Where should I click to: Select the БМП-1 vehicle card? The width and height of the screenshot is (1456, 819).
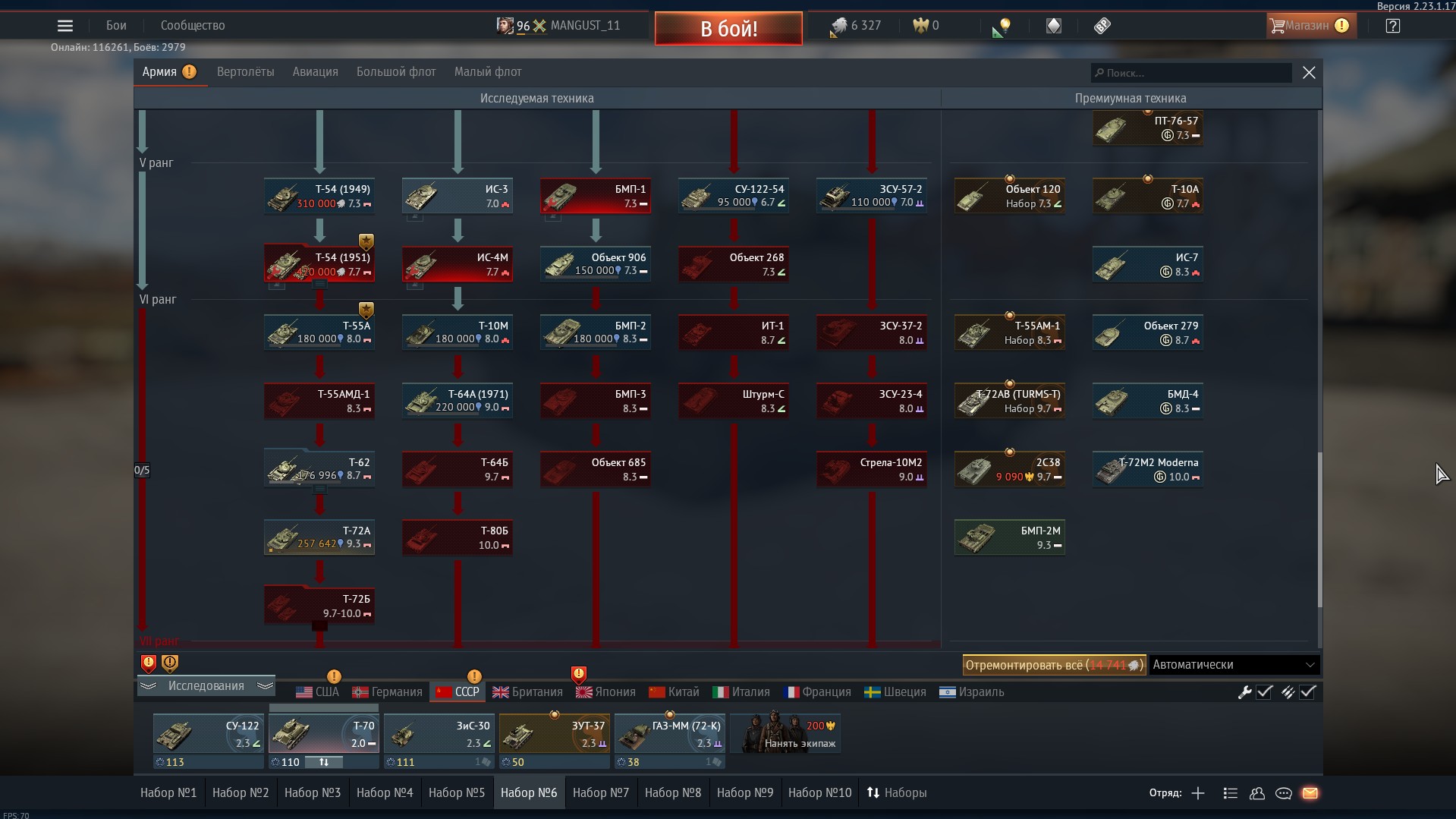tap(596, 196)
